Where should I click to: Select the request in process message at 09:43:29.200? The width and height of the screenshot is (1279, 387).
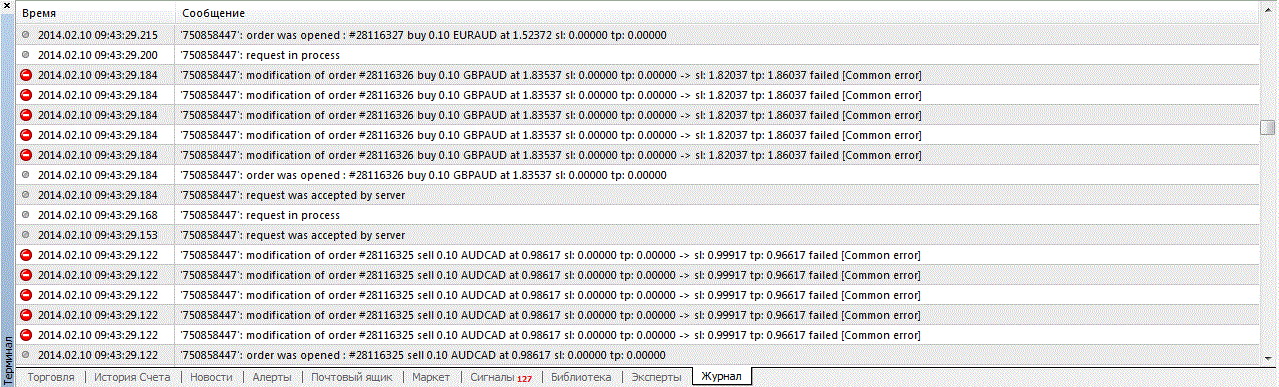[x=260, y=55]
